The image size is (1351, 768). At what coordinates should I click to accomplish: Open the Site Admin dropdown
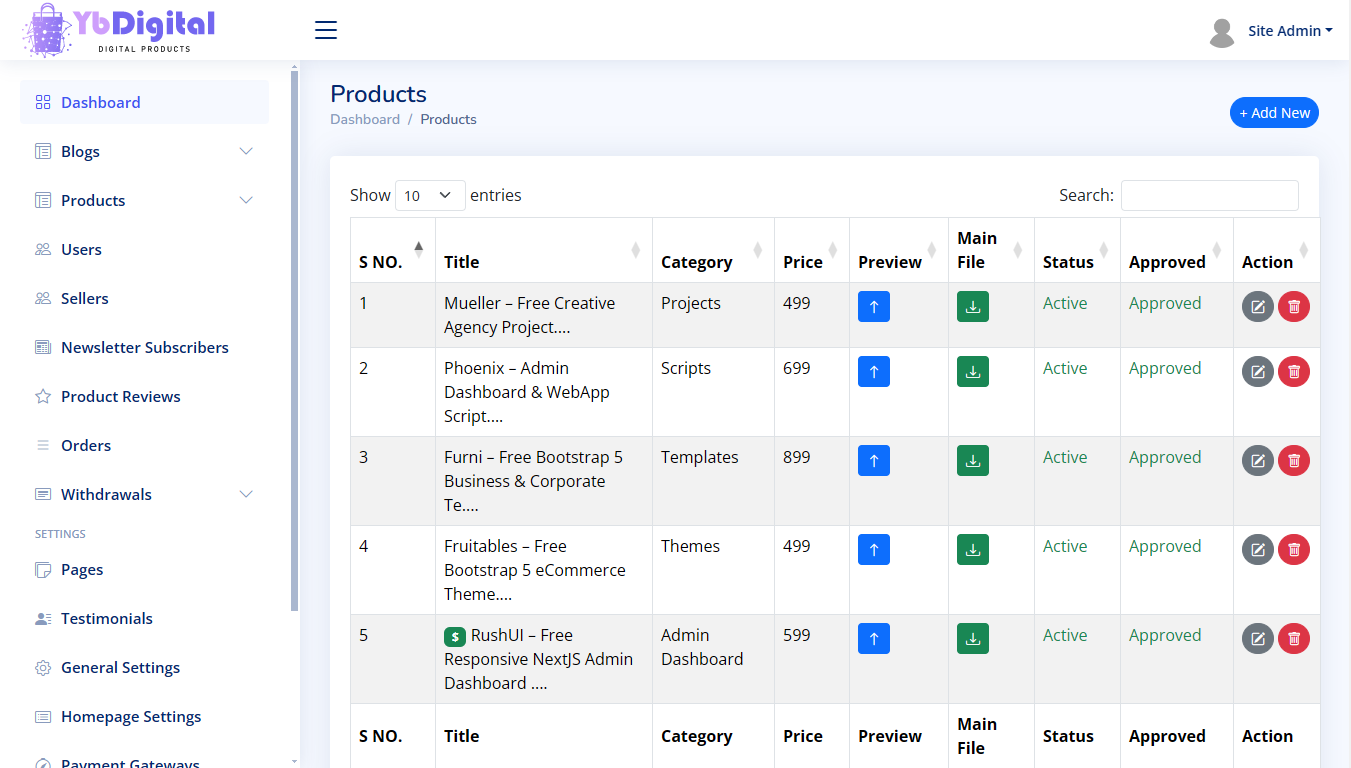(x=1290, y=31)
